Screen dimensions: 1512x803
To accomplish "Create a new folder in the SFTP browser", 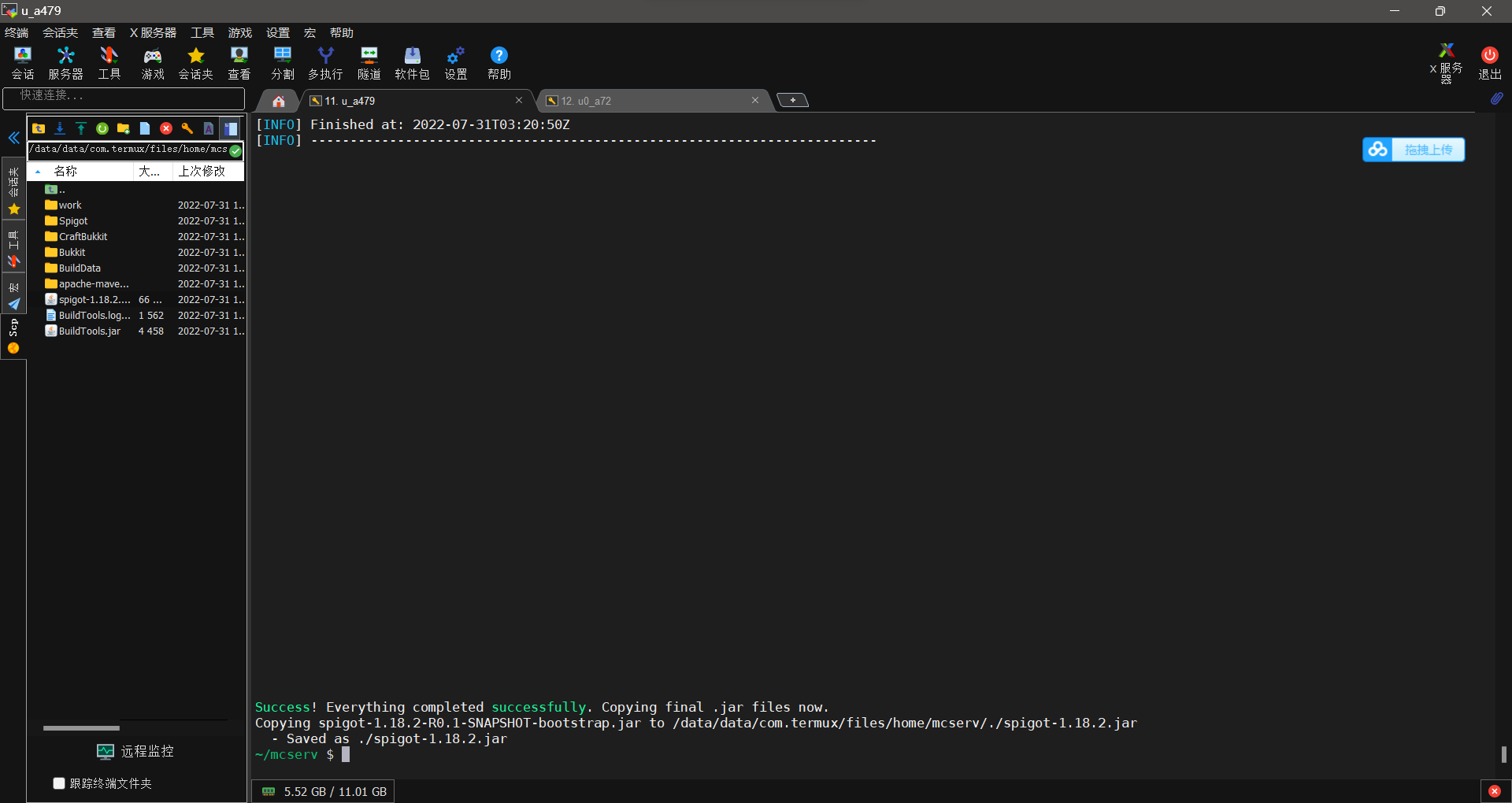I will [x=123, y=128].
